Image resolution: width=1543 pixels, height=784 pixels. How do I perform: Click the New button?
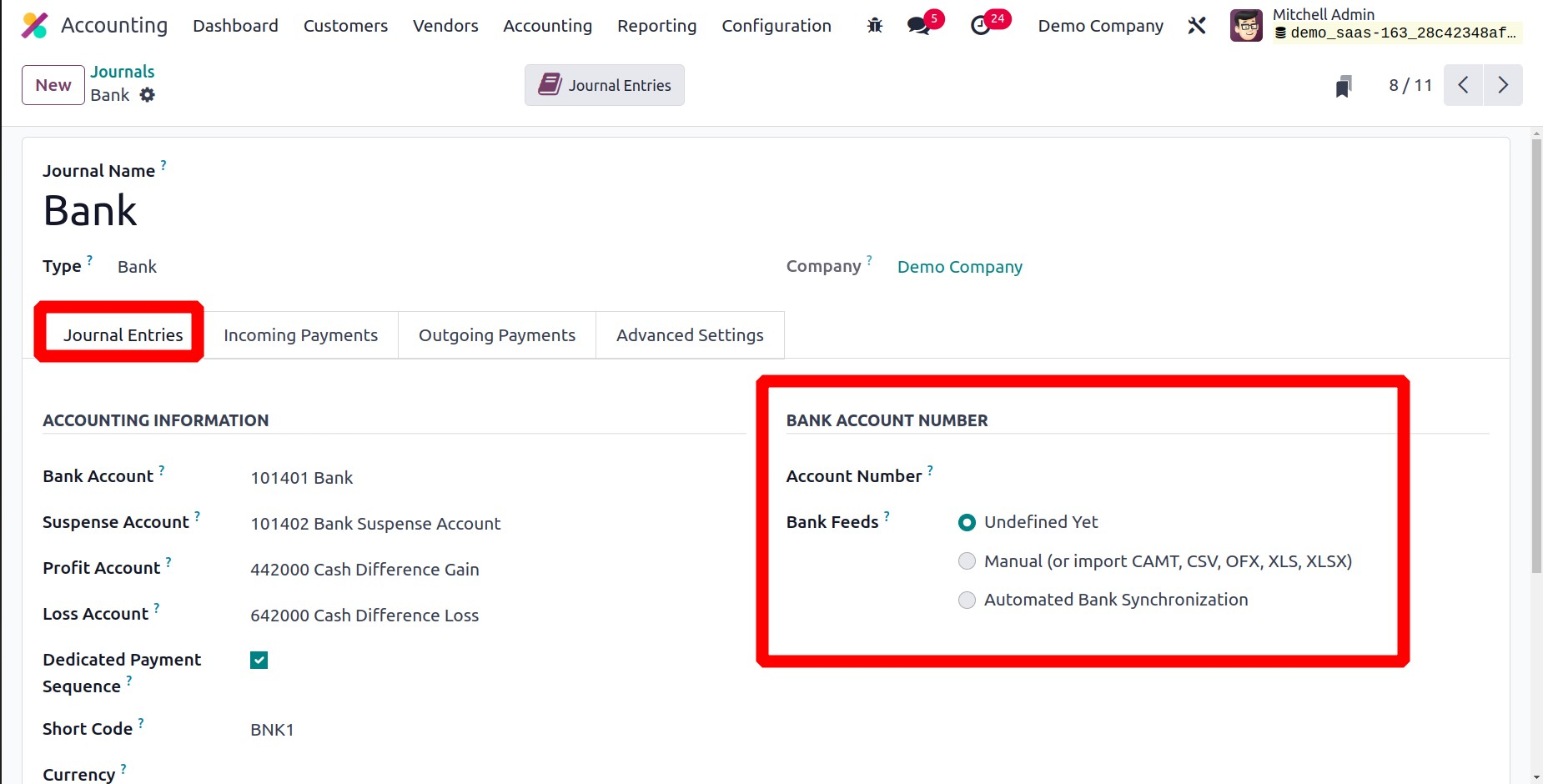click(53, 85)
